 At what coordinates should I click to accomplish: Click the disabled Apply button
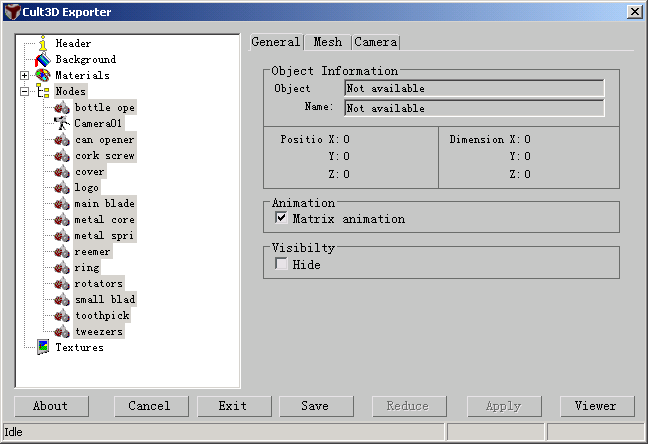click(x=504, y=406)
